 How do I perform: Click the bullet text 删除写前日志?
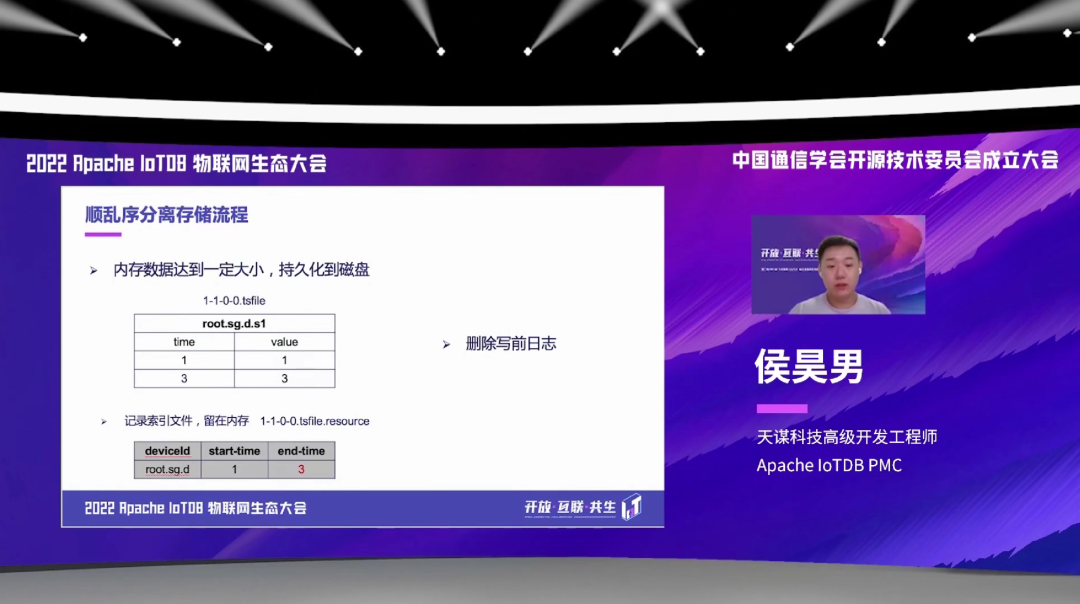point(511,344)
